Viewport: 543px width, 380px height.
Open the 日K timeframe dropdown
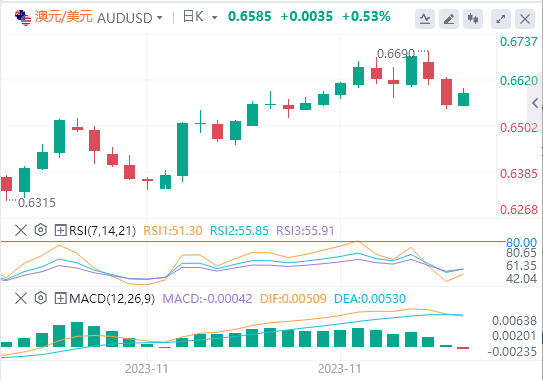tap(200, 17)
